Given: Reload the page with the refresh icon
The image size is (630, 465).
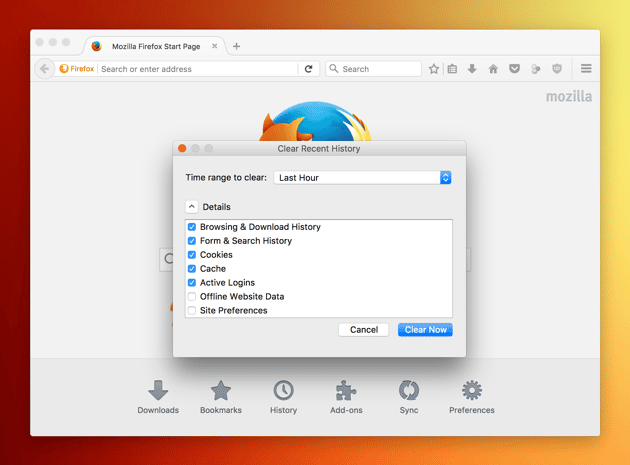Looking at the screenshot, I should pos(309,69).
